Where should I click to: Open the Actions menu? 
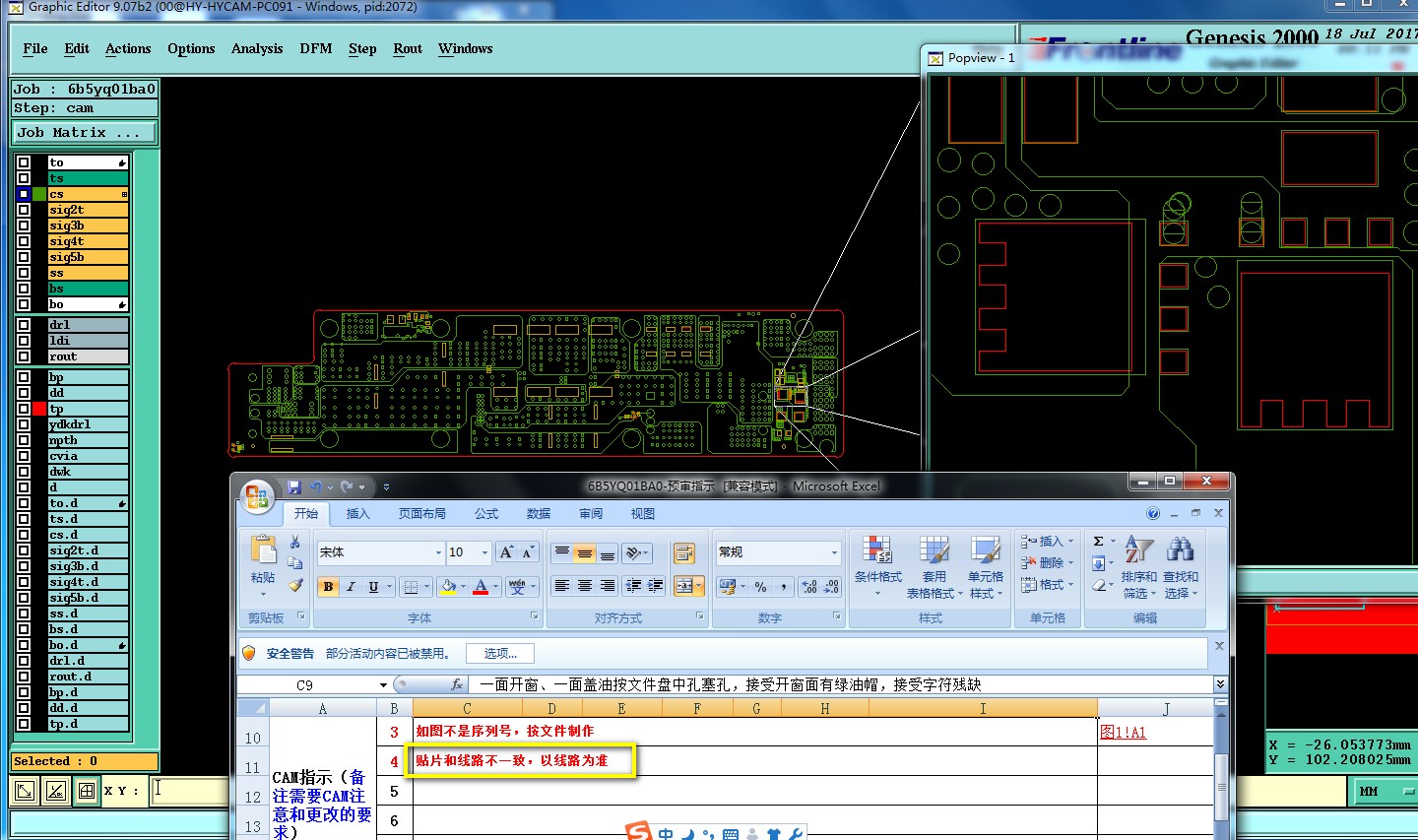(128, 48)
